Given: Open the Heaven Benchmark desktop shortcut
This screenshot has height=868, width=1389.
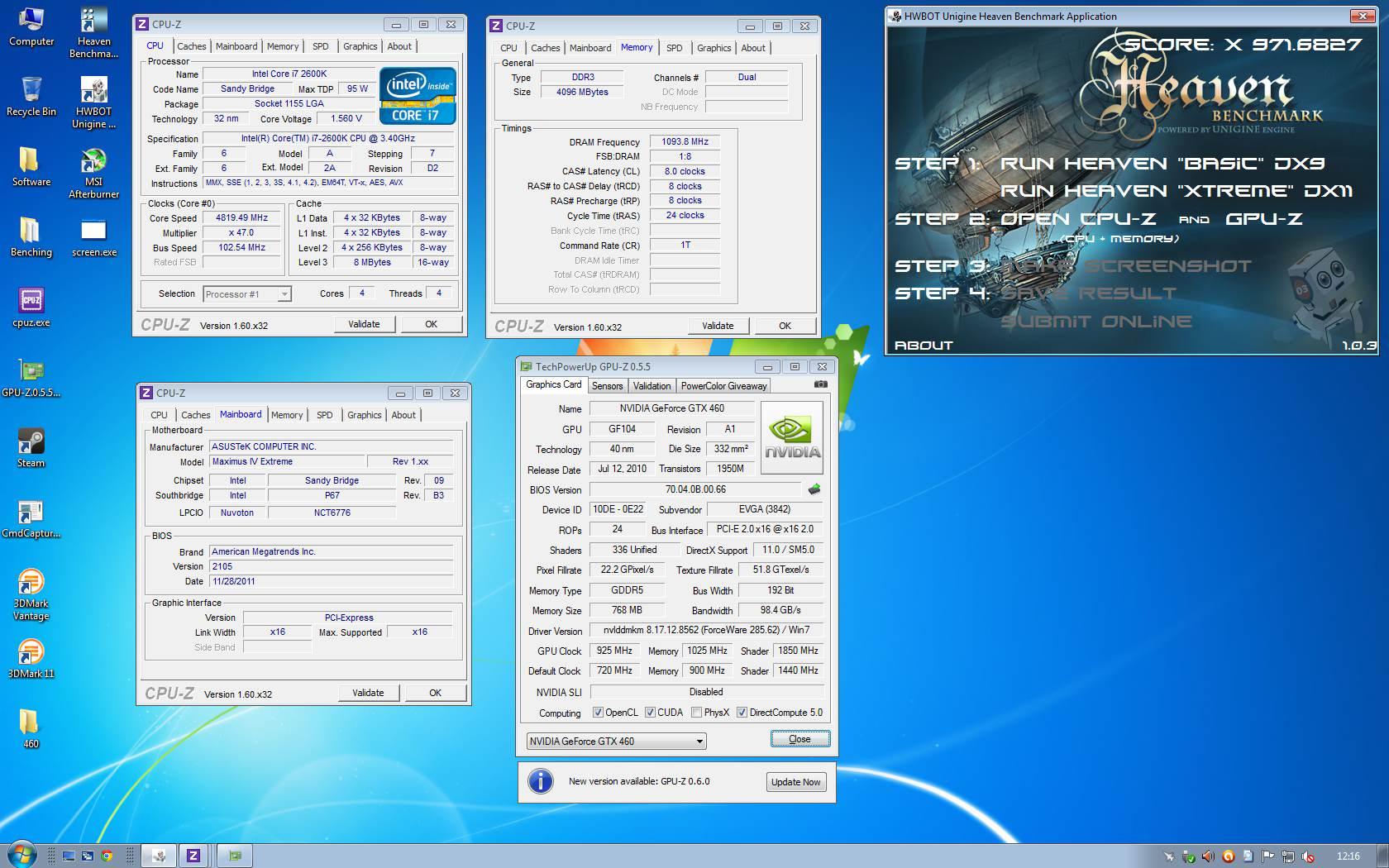Looking at the screenshot, I should tap(93, 33).
